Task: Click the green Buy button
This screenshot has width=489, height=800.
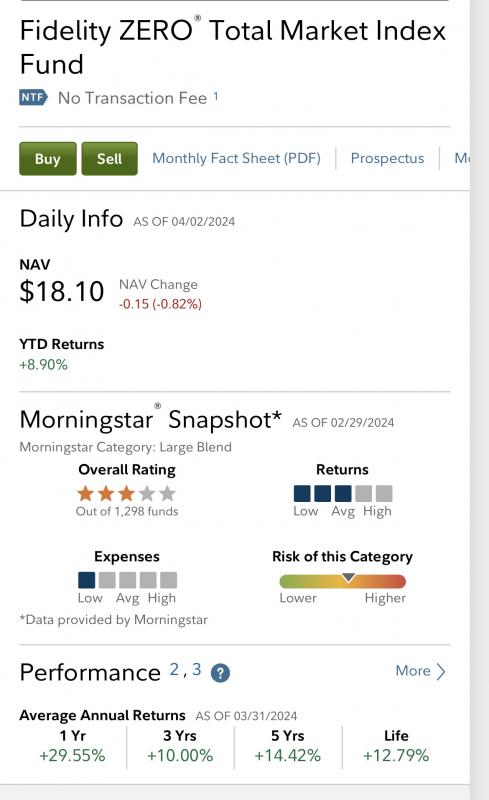Action: (48, 159)
